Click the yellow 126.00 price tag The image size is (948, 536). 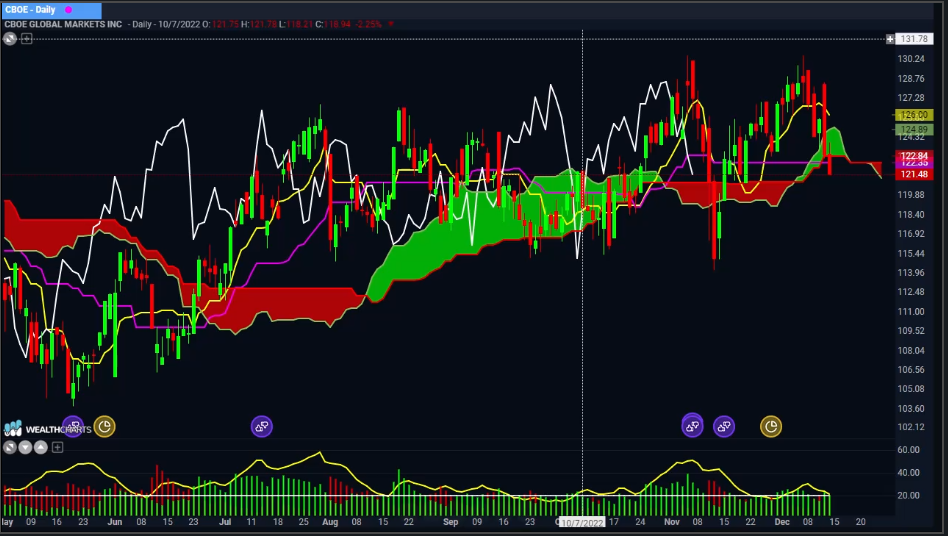click(x=914, y=115)
